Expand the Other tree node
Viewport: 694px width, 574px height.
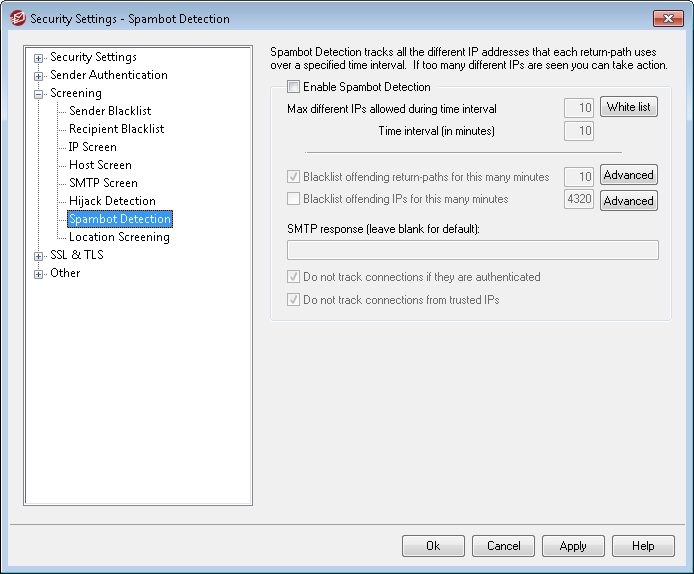click(39, 274)
